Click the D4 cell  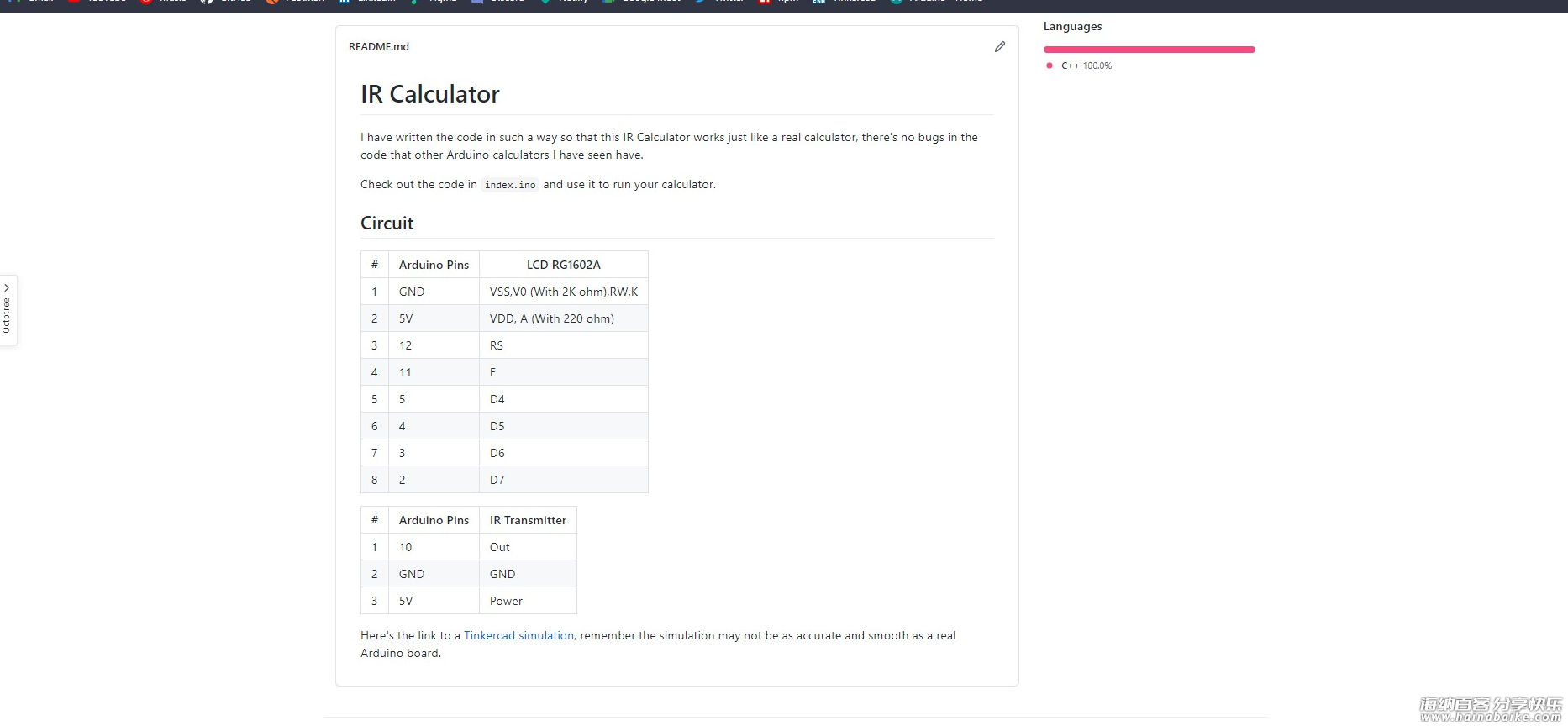click(x=564, y=399)
